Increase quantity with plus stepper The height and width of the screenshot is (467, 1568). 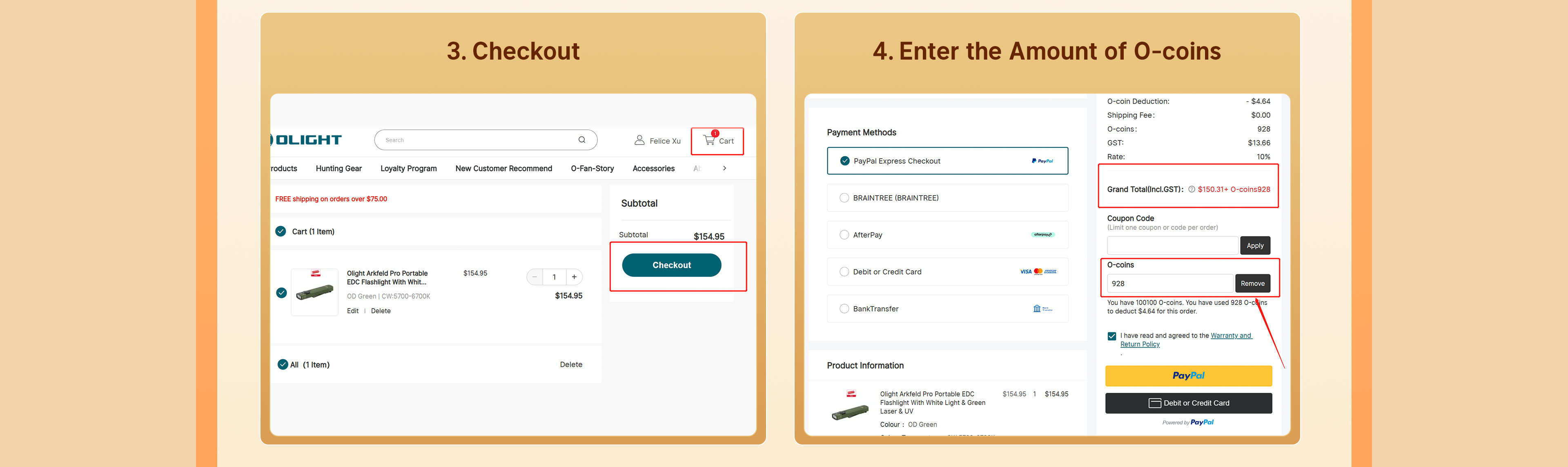point(574,277)
